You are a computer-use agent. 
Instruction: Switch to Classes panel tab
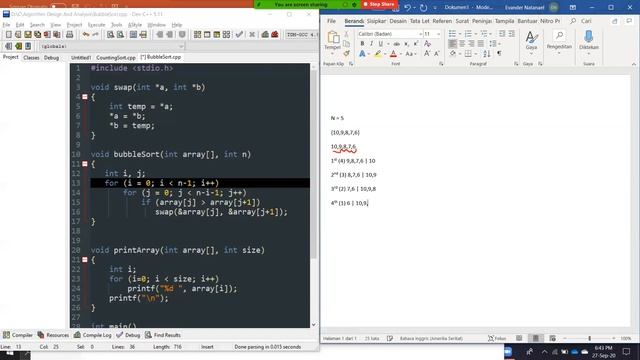tap(31, 58)
